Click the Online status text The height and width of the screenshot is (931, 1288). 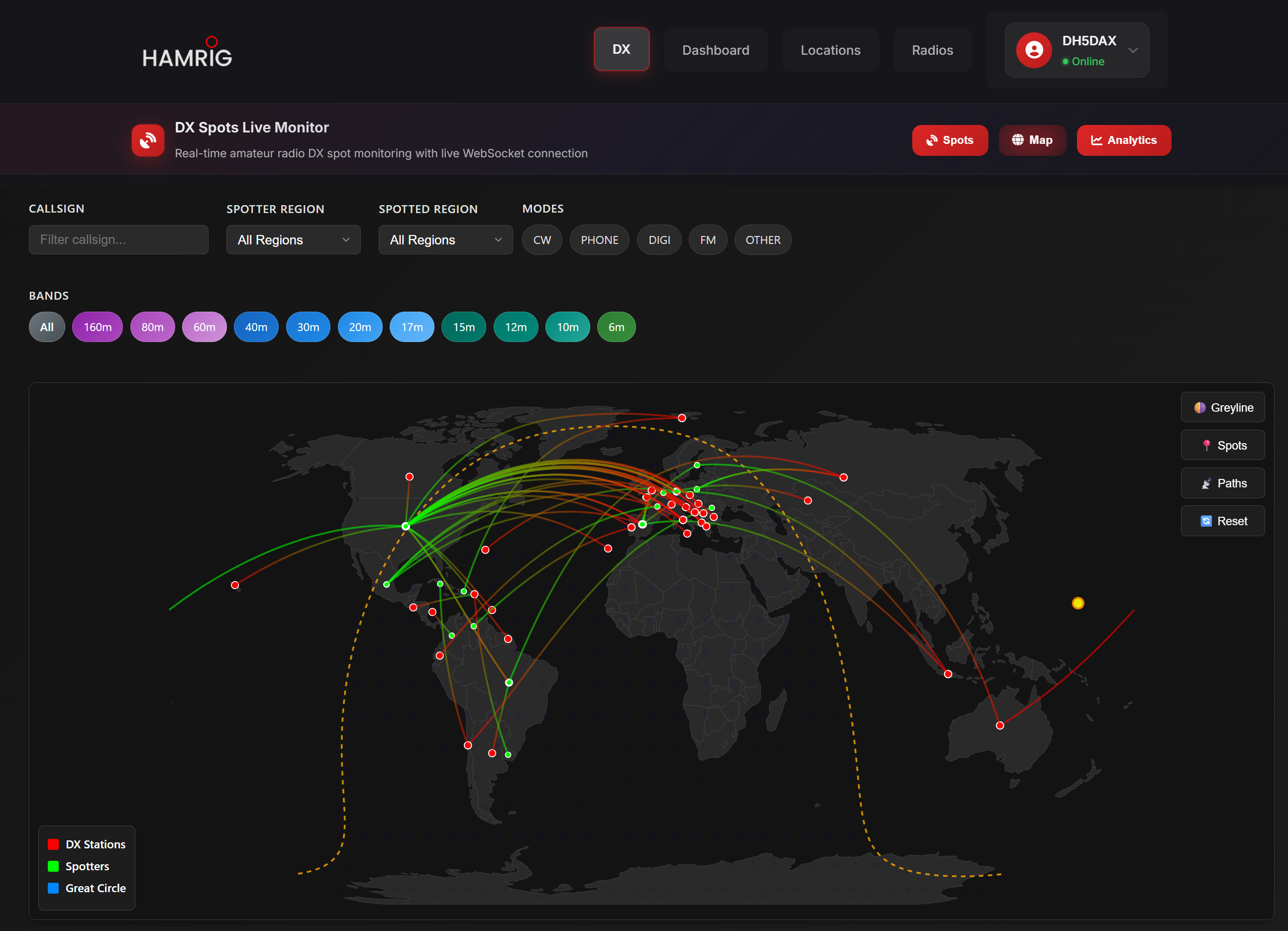[1087, 61]
